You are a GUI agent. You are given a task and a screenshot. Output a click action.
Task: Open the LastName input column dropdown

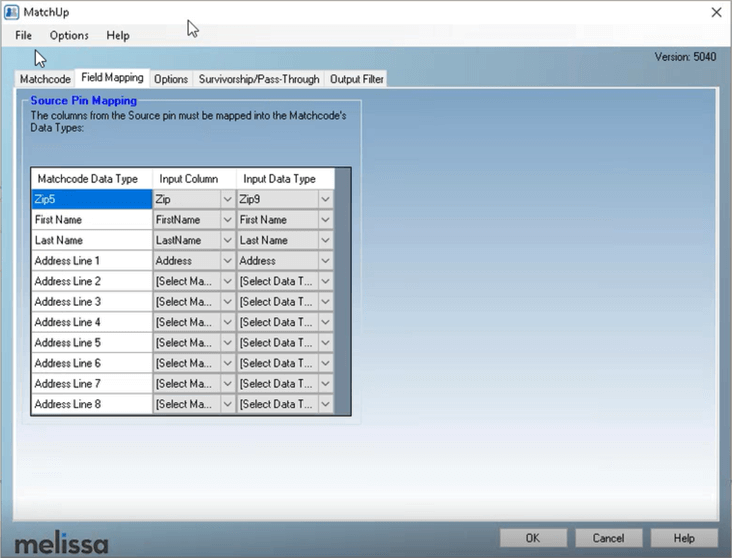click(227, 240)
